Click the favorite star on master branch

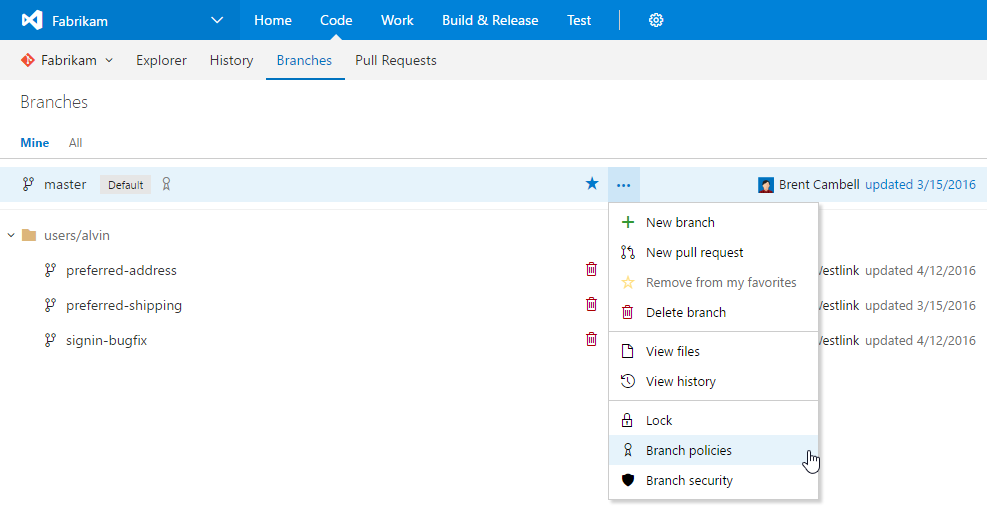coord(592,184)
